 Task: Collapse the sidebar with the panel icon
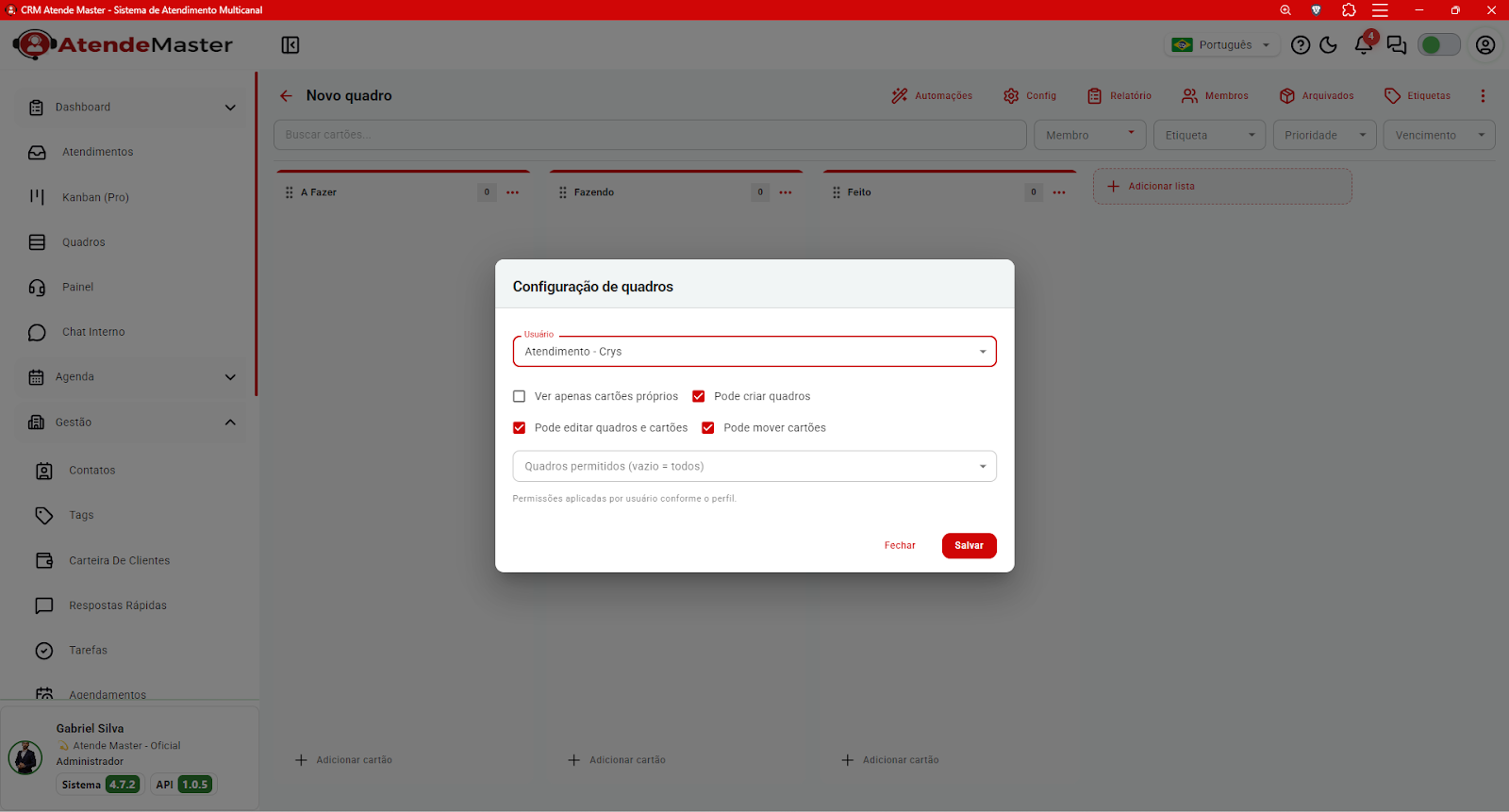290,45
